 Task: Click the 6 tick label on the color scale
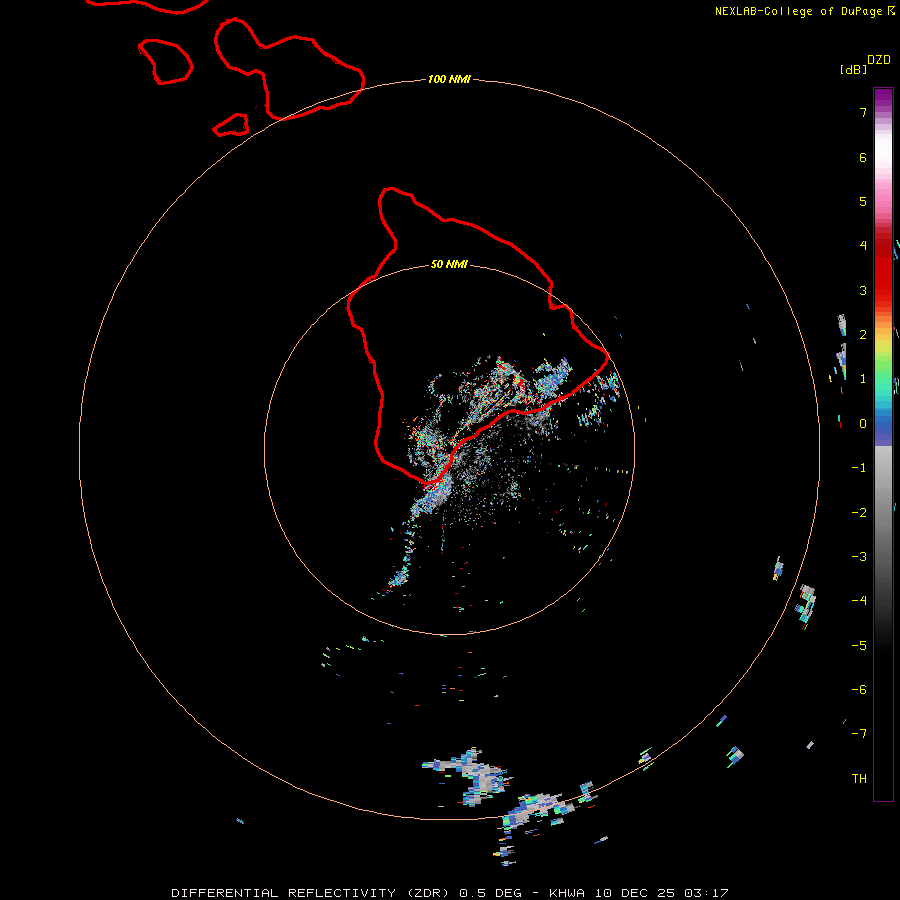[863, 157]
